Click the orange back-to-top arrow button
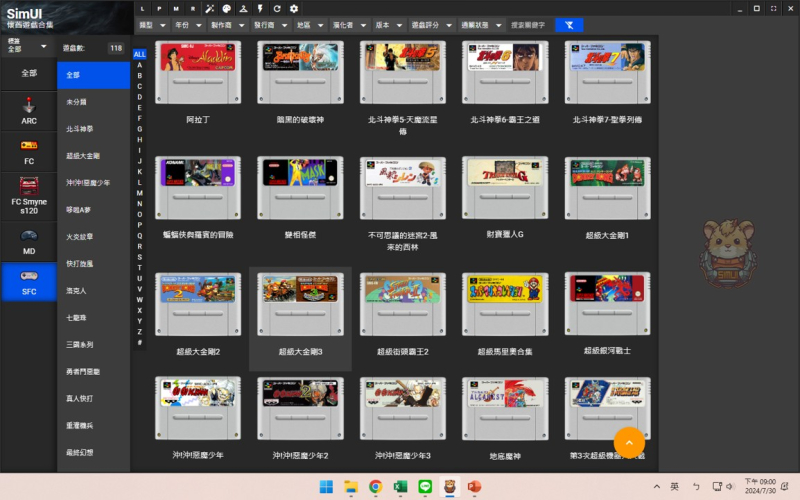This screenshot has width=800, height=500. (x=629, y=443)
